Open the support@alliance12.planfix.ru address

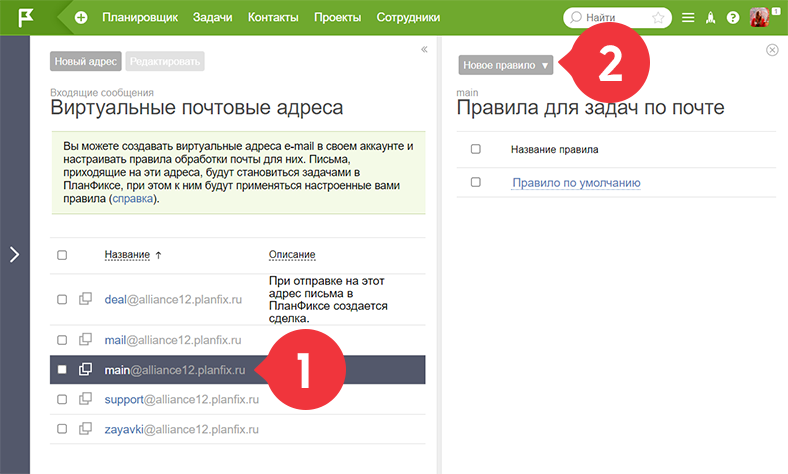(x=181, y=400)
